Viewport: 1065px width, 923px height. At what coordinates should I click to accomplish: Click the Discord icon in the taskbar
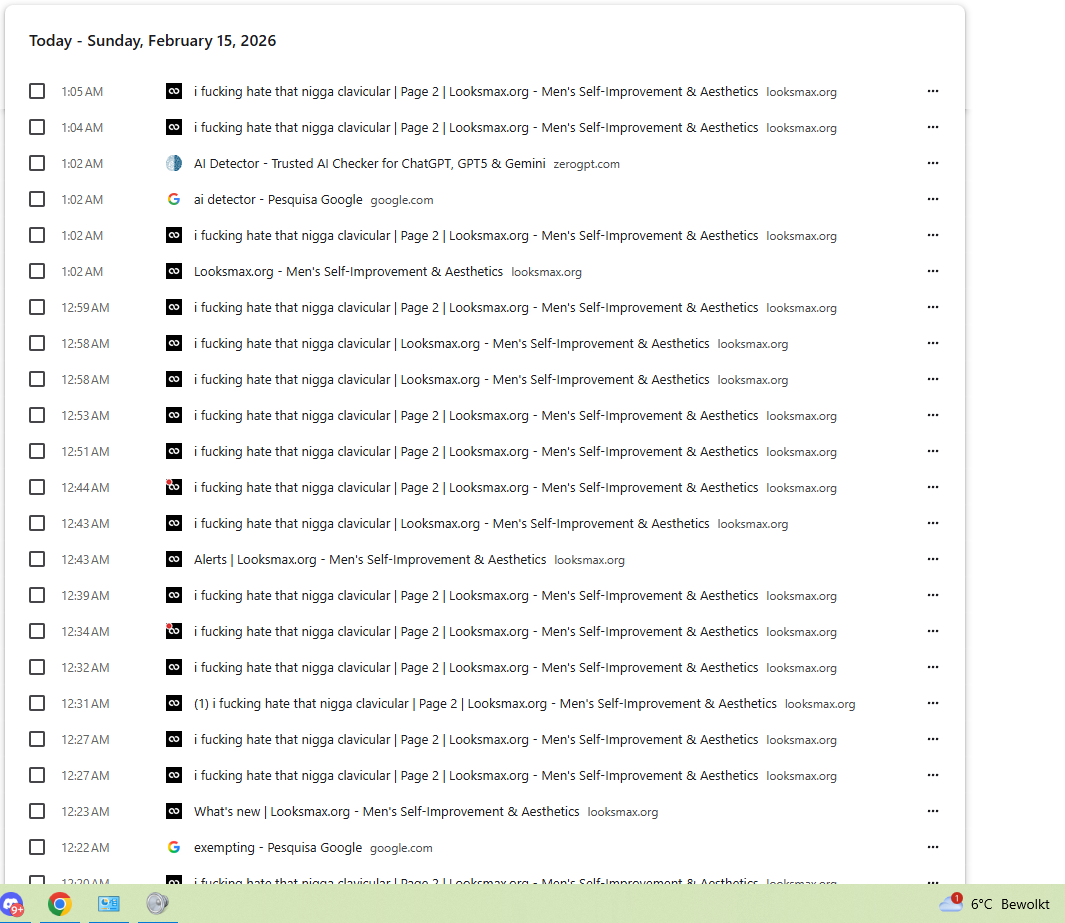[12, 904]
